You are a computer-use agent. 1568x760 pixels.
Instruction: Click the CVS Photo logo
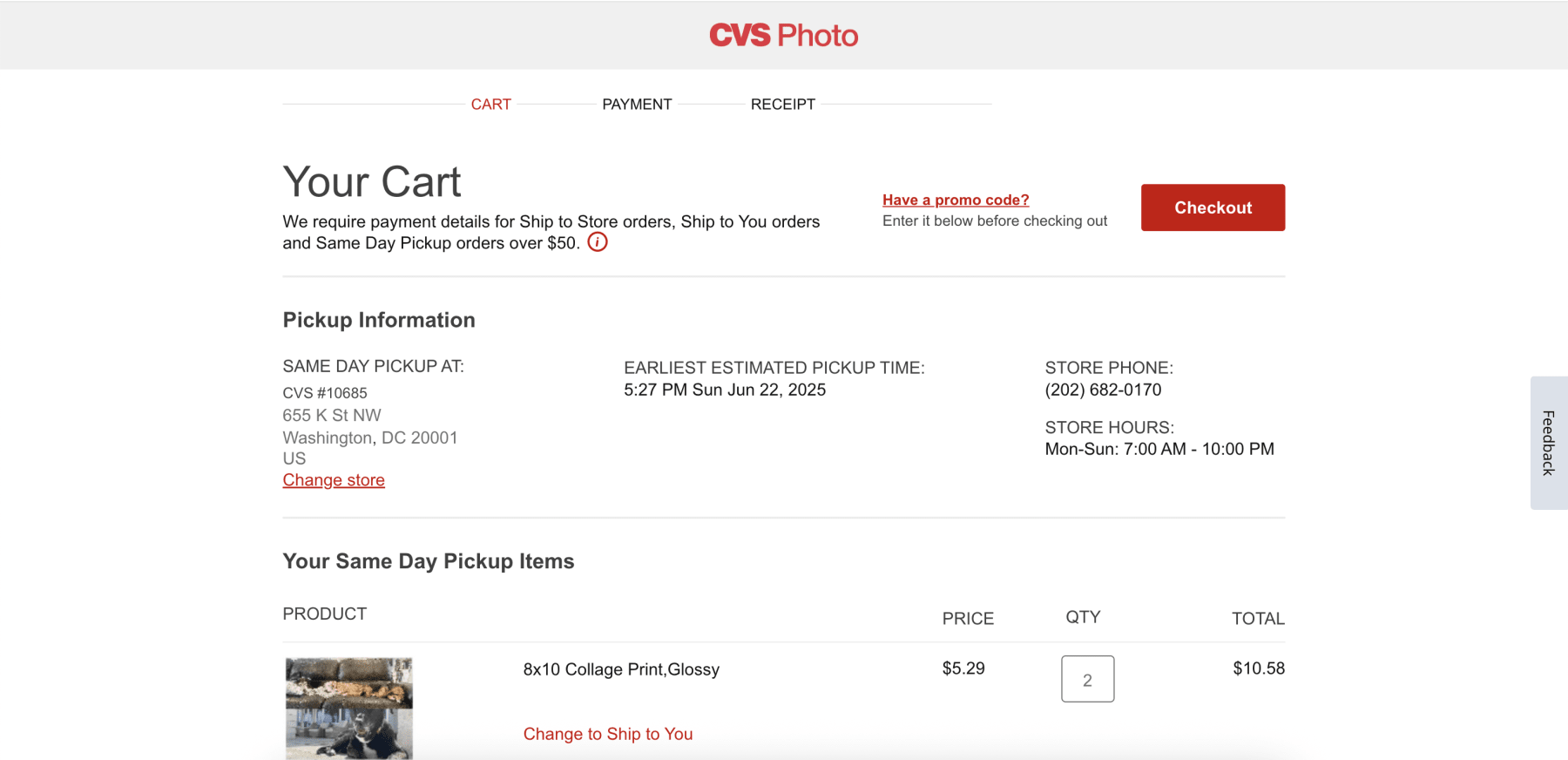coord(783,36)
